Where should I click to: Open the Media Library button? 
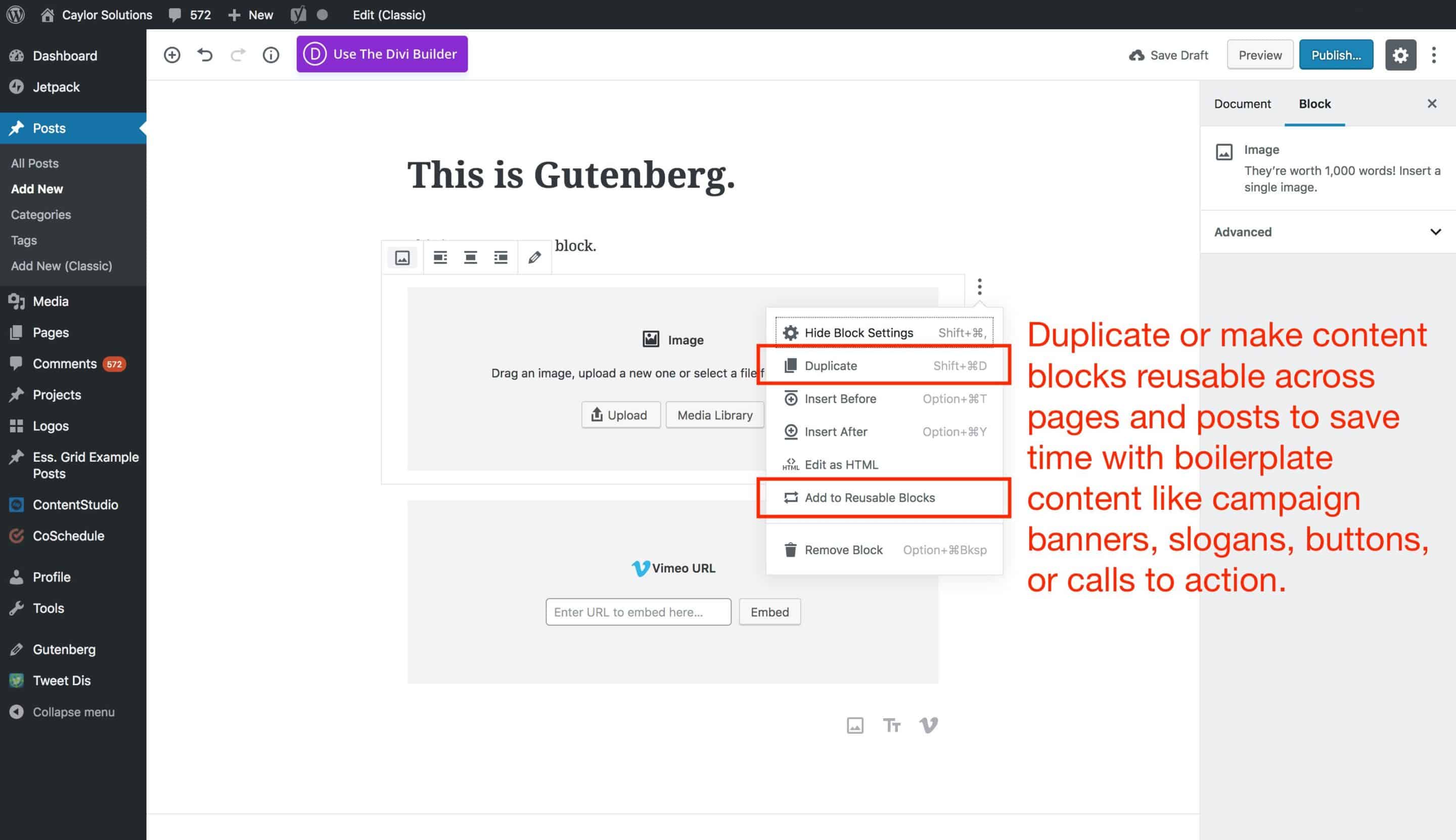point(715,415)
